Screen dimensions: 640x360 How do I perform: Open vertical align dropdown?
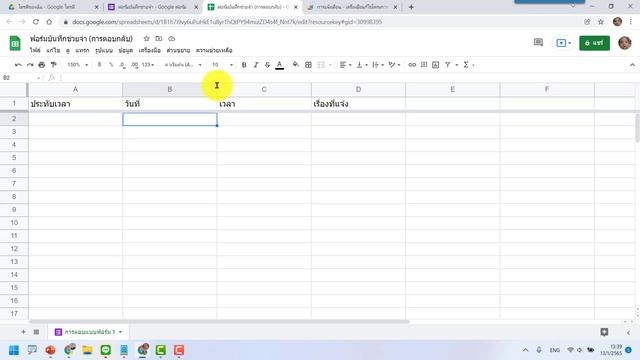tap(362, 65)
